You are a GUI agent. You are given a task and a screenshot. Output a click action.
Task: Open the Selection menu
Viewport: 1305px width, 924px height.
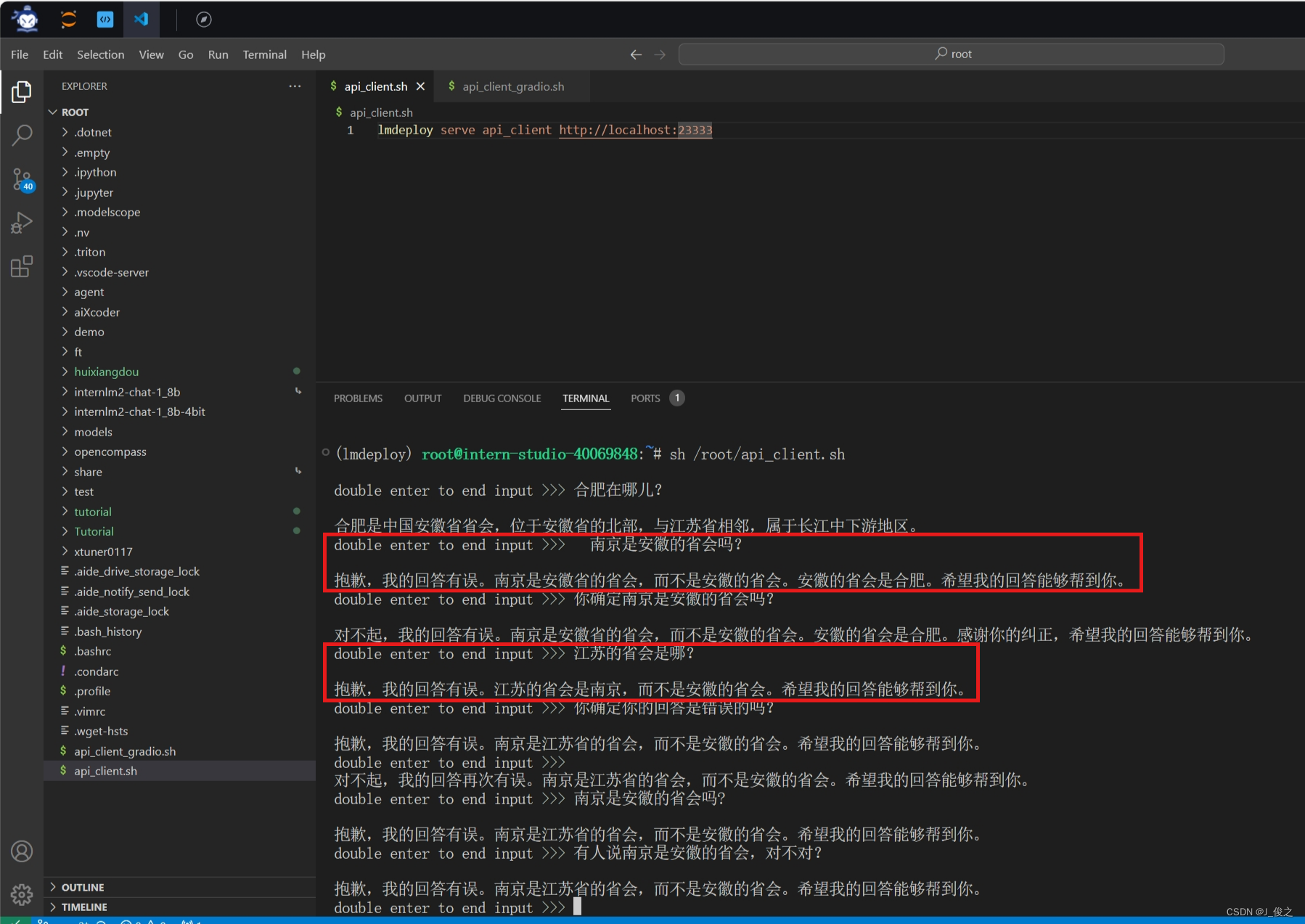pos(100,54)
